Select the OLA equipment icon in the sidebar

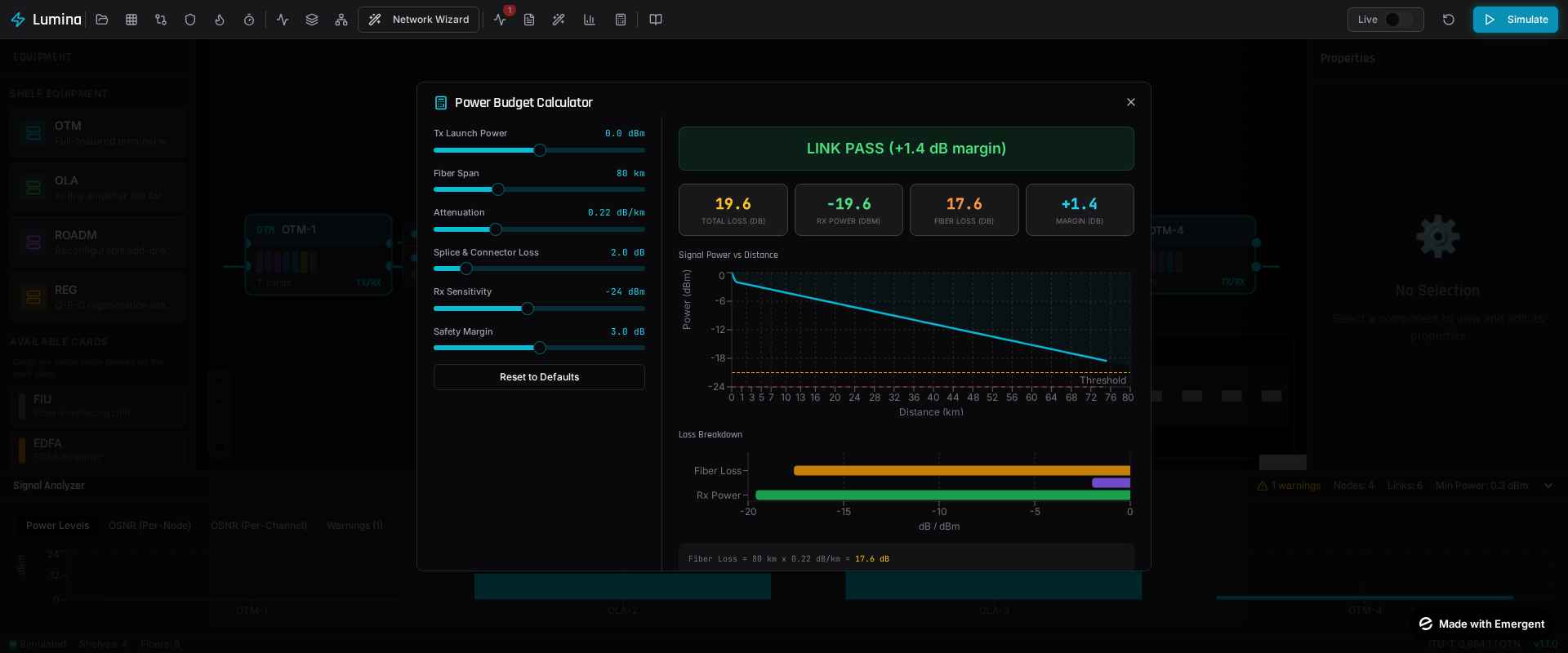[33, 188]
